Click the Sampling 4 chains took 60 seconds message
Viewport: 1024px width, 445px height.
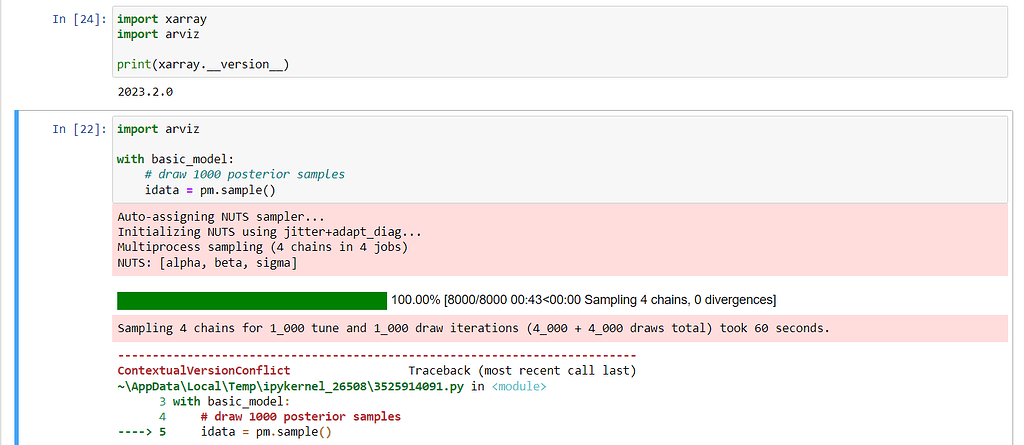pos(473,328)
